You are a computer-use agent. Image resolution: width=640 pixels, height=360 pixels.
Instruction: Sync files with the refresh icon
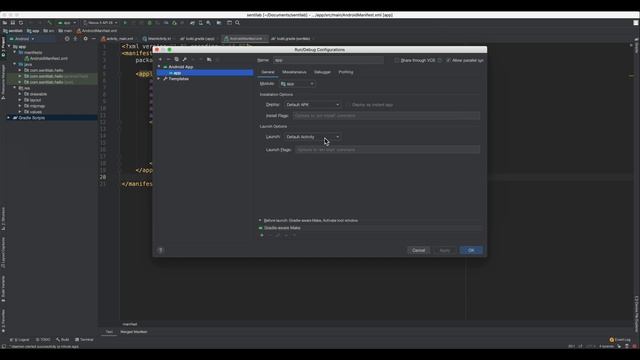[x=21, y=23]
